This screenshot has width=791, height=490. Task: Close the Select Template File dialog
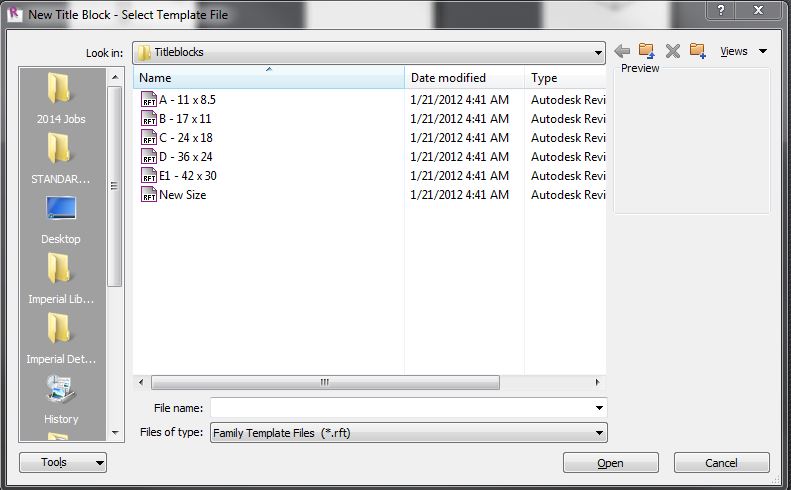point(758,10)
